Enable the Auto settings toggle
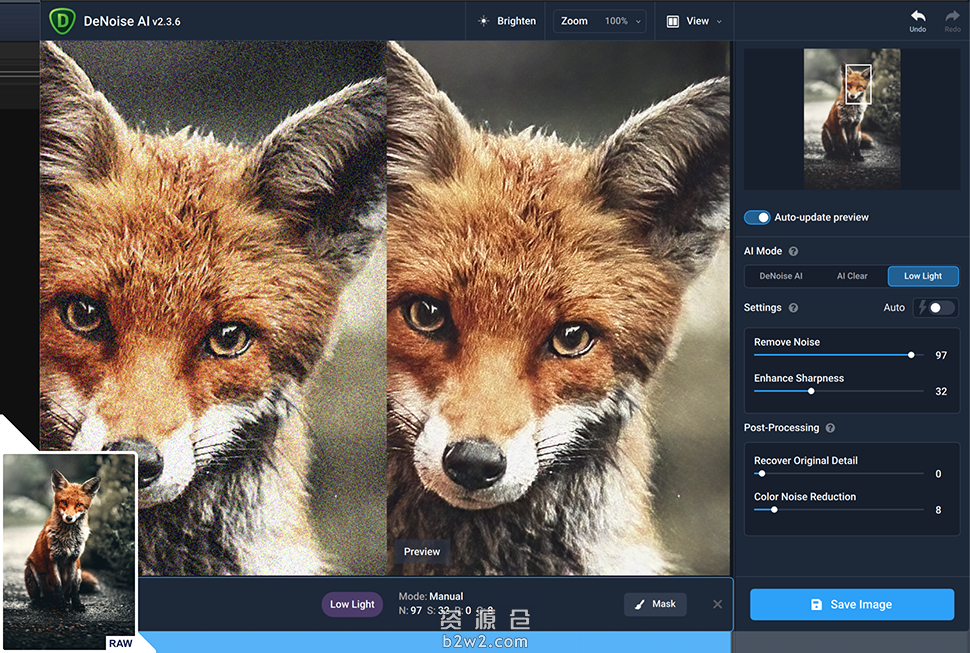970x653 pixels. pos(938,308)
